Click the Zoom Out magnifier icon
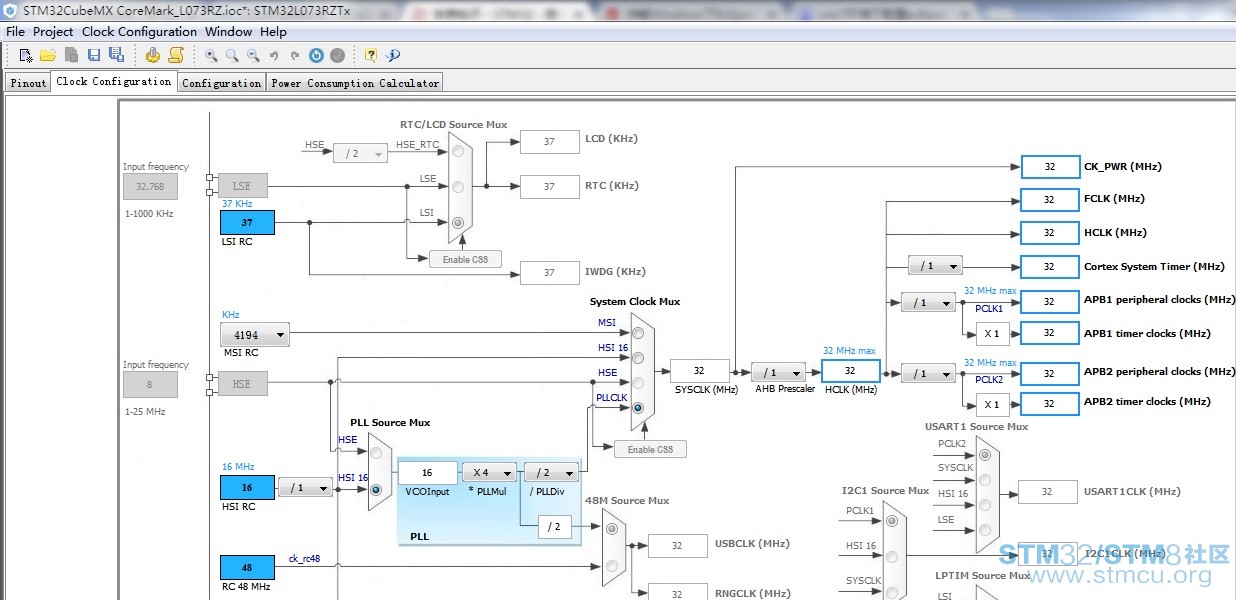Image resolution: width=1236 pixels, height=600 pixels. pyautogui.click(x=253, y=56)
